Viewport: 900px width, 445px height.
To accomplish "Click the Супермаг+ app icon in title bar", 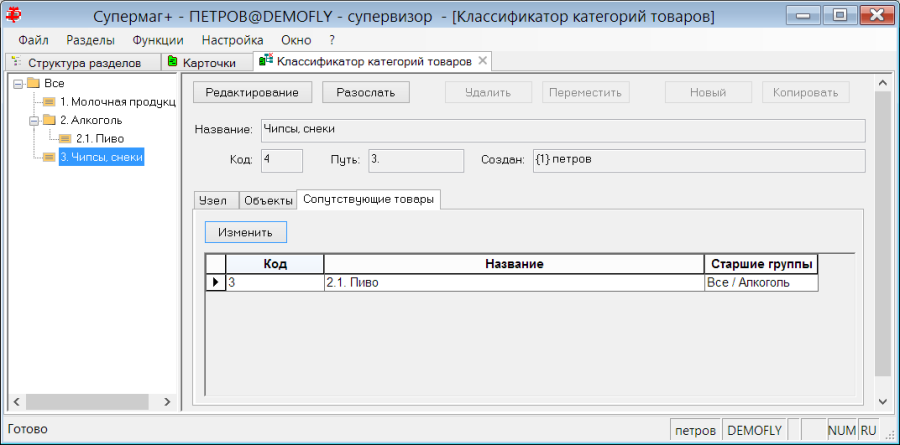I will click(x=13, y=17).
